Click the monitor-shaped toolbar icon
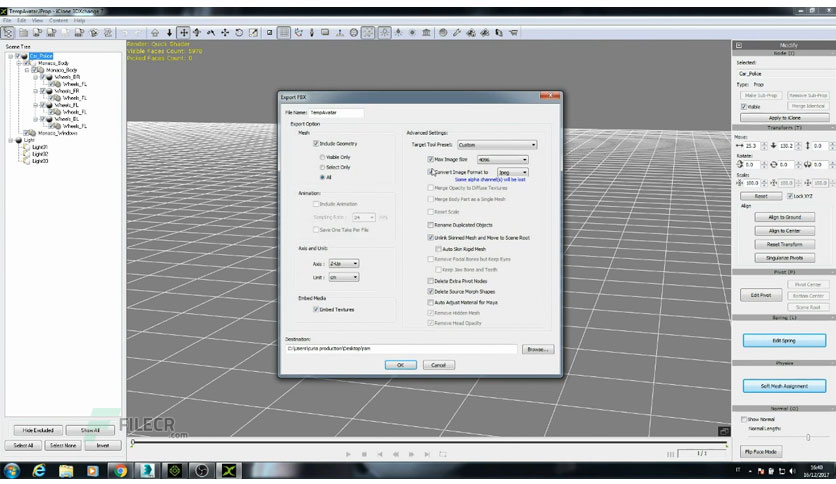The image size is (836, 484). pos(325,33)
